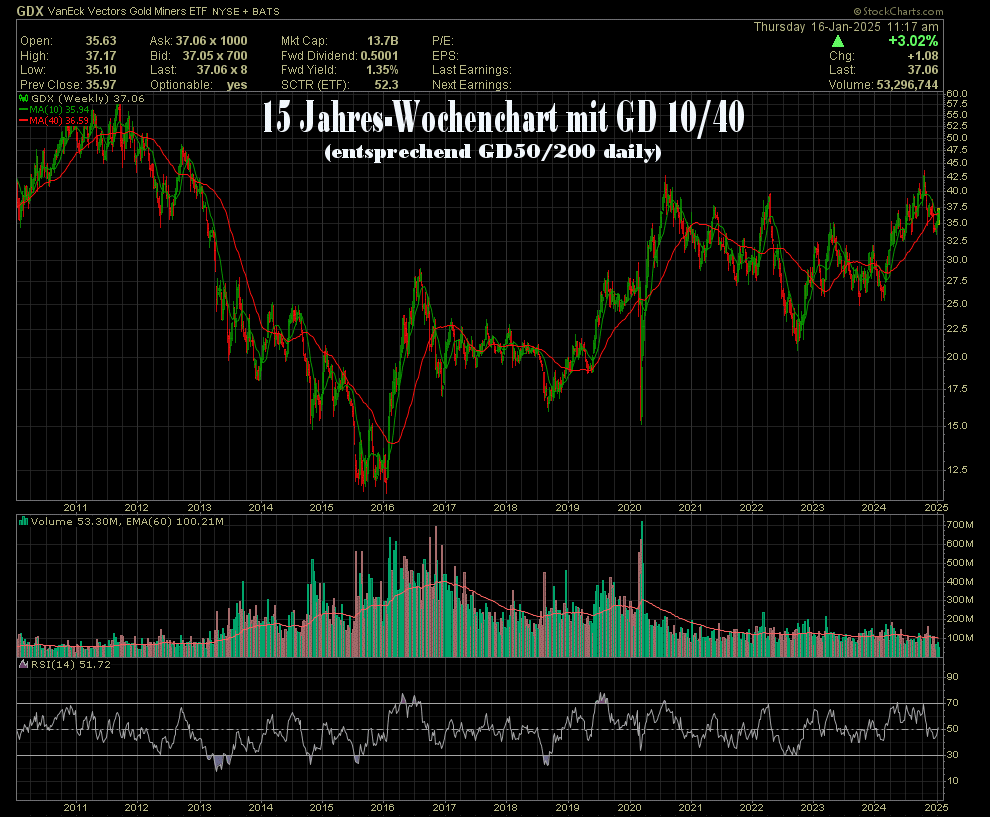Click the 12.5 price axis label

tap(957, 470)
